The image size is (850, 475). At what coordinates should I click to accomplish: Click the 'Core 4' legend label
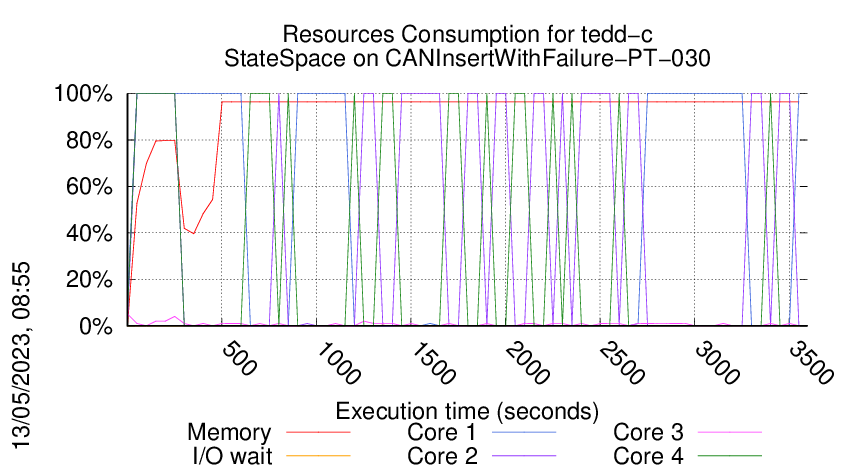click(x=648, y=456)
